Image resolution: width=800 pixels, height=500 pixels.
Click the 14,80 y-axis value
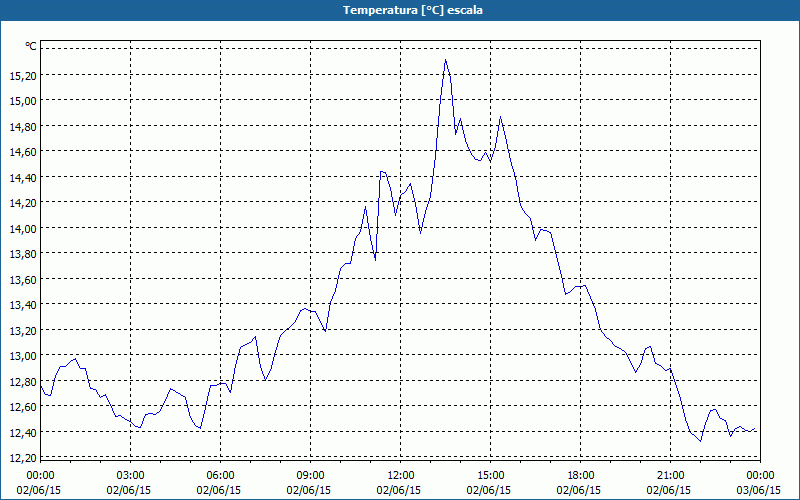[23, 127]
